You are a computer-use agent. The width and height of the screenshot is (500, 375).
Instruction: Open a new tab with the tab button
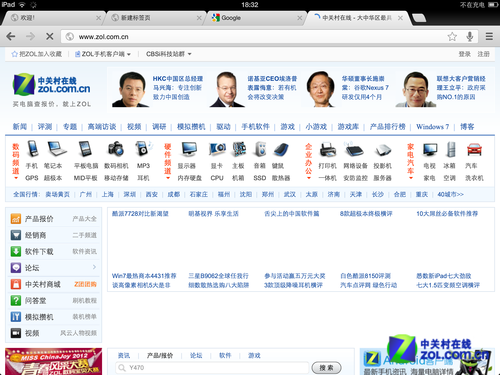[419, 18]
